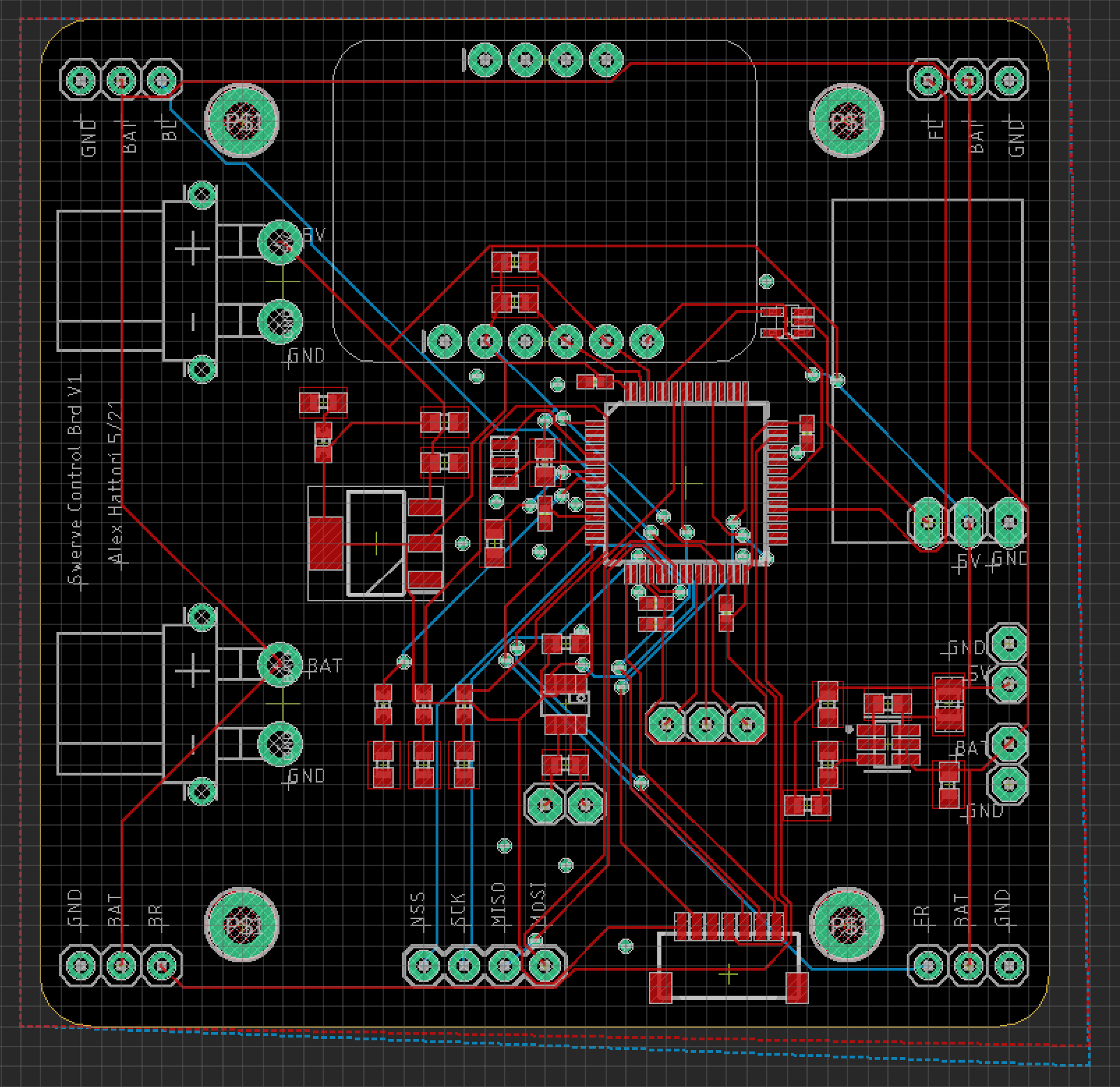Image resolution: width=1120 pixels, height=1087 pixels.
Task: Click the SCK silkscreen label
Action: pyautogui.click(x=457, y=910)
